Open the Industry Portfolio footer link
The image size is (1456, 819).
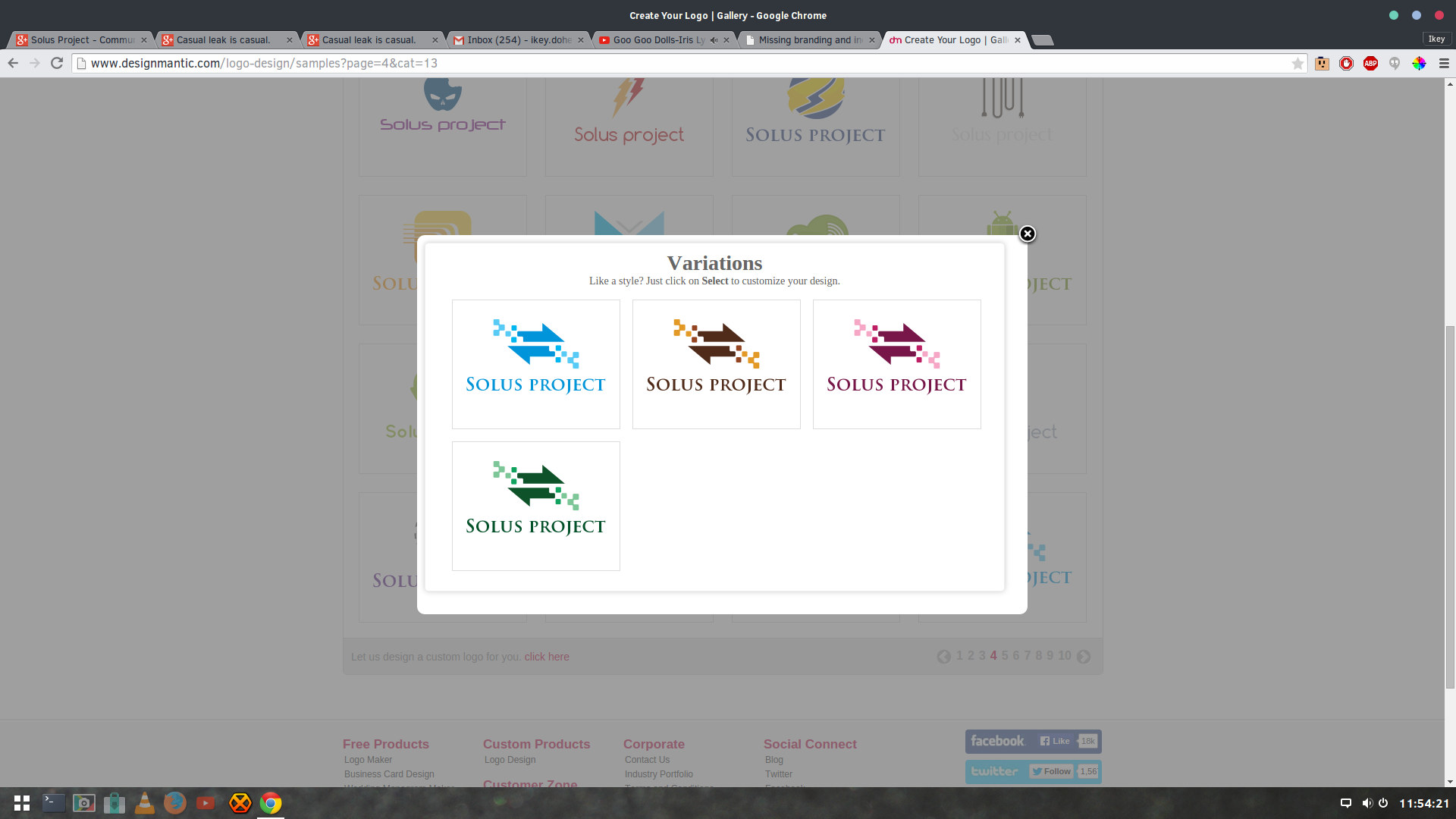click(x=658, y=774)
